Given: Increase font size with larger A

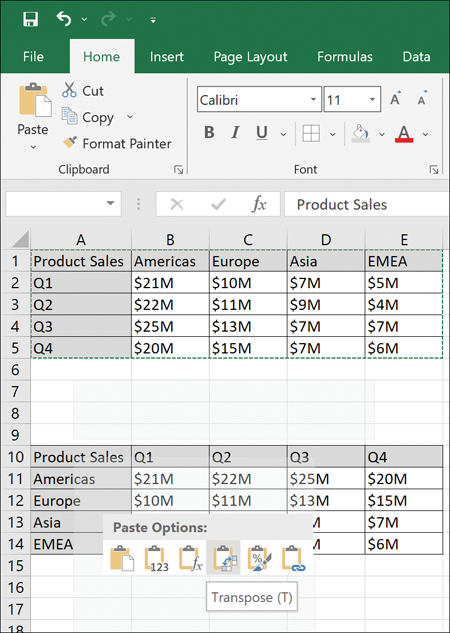Looking at the screenshot, I should [x=396, y=98].
